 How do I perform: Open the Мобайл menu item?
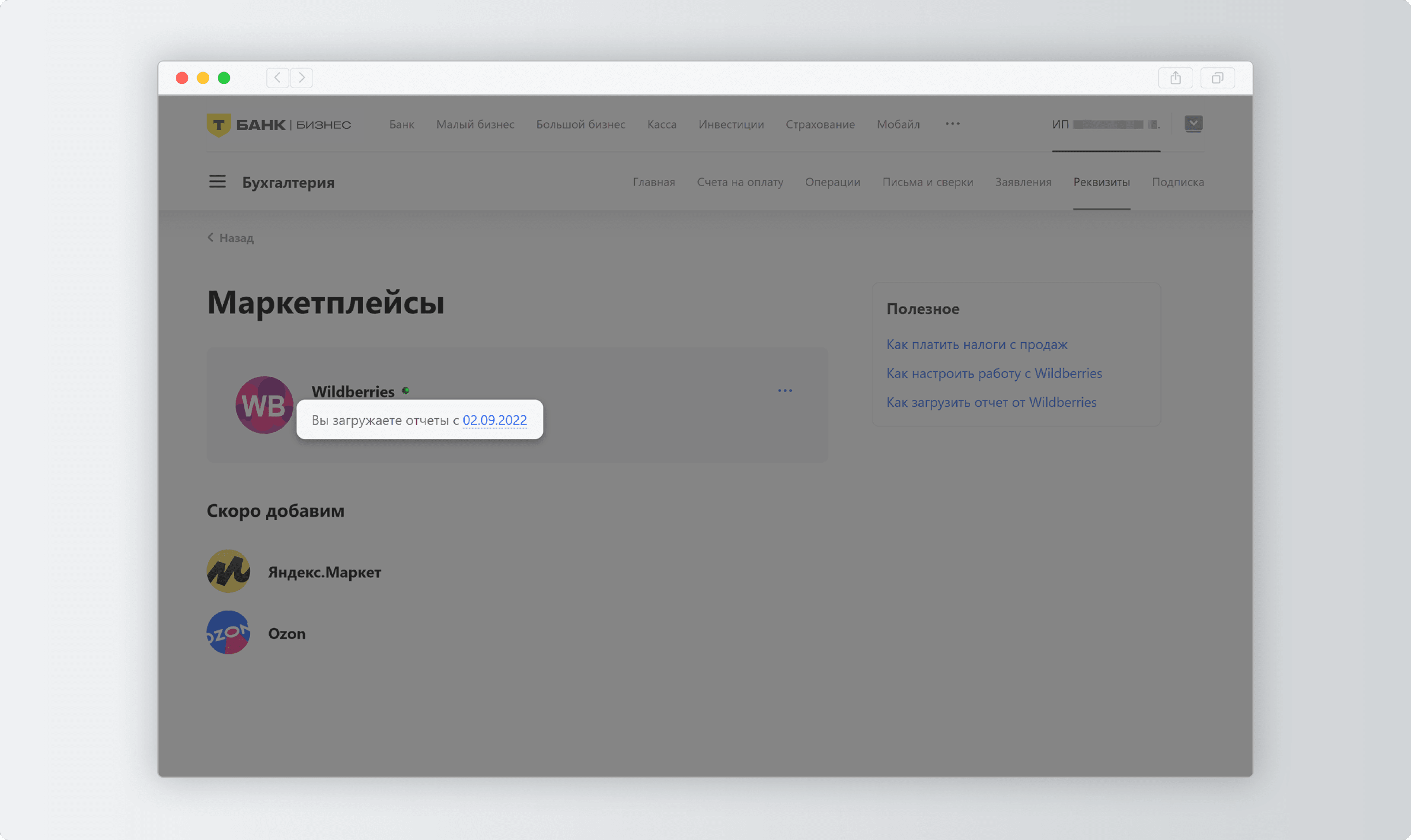899,124
